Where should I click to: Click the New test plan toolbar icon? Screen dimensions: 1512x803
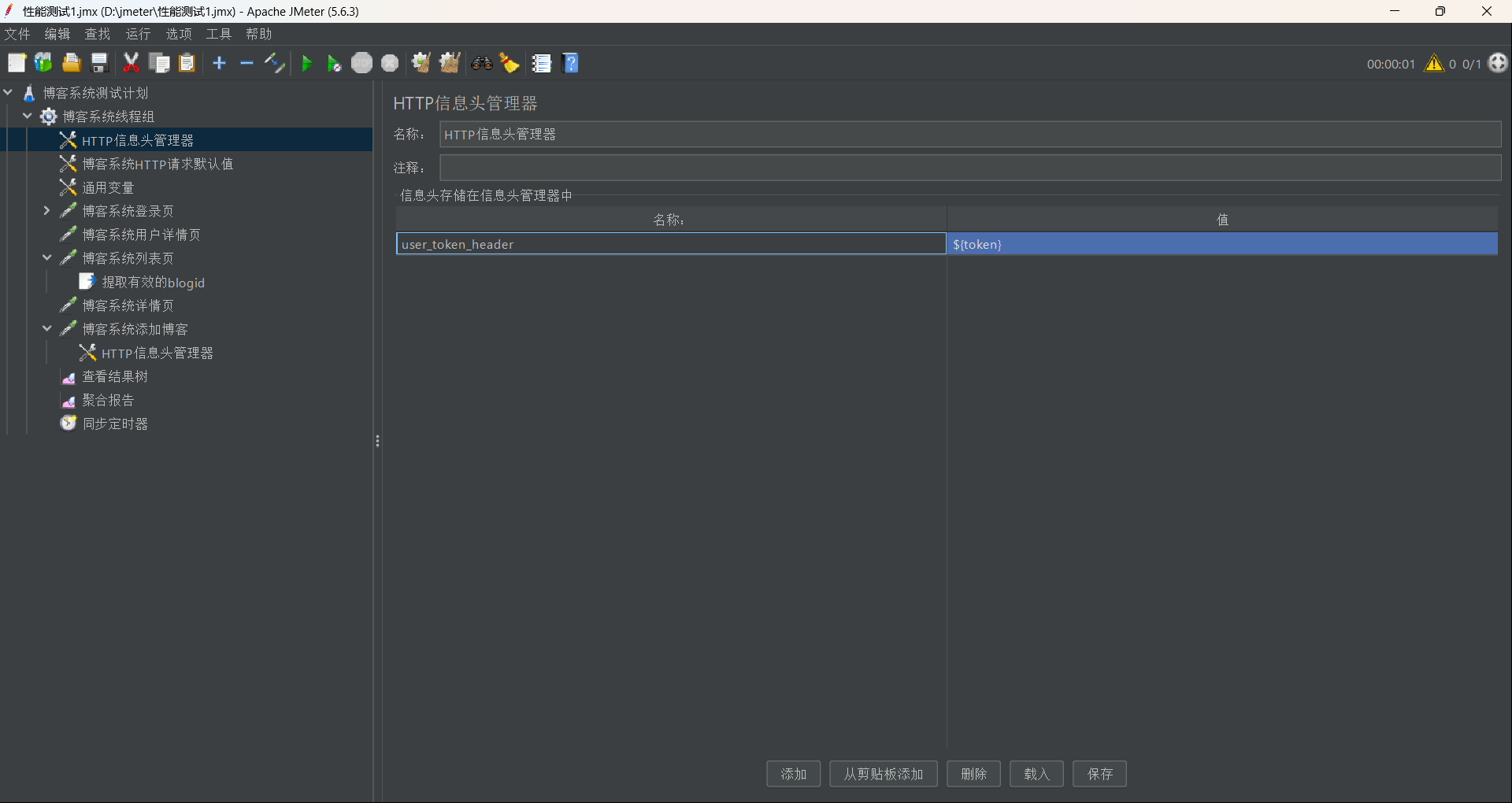click(17, 64)
